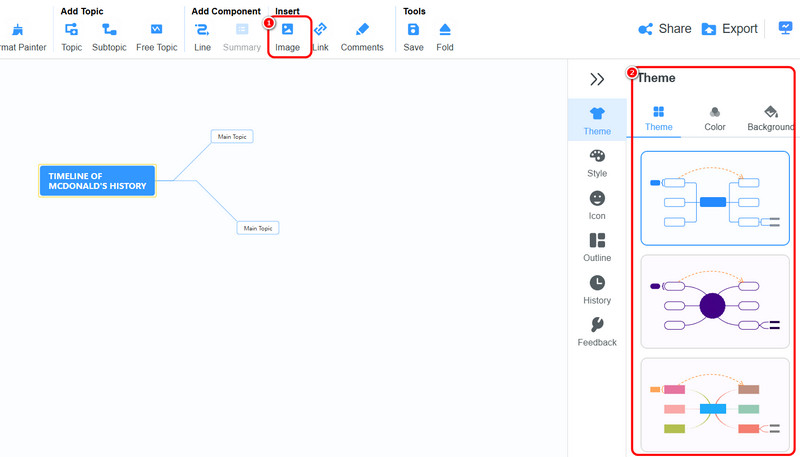Insert a Link
Image resolution: width=800 pixels, height=457 pixels.
click(x=320, y=38)
